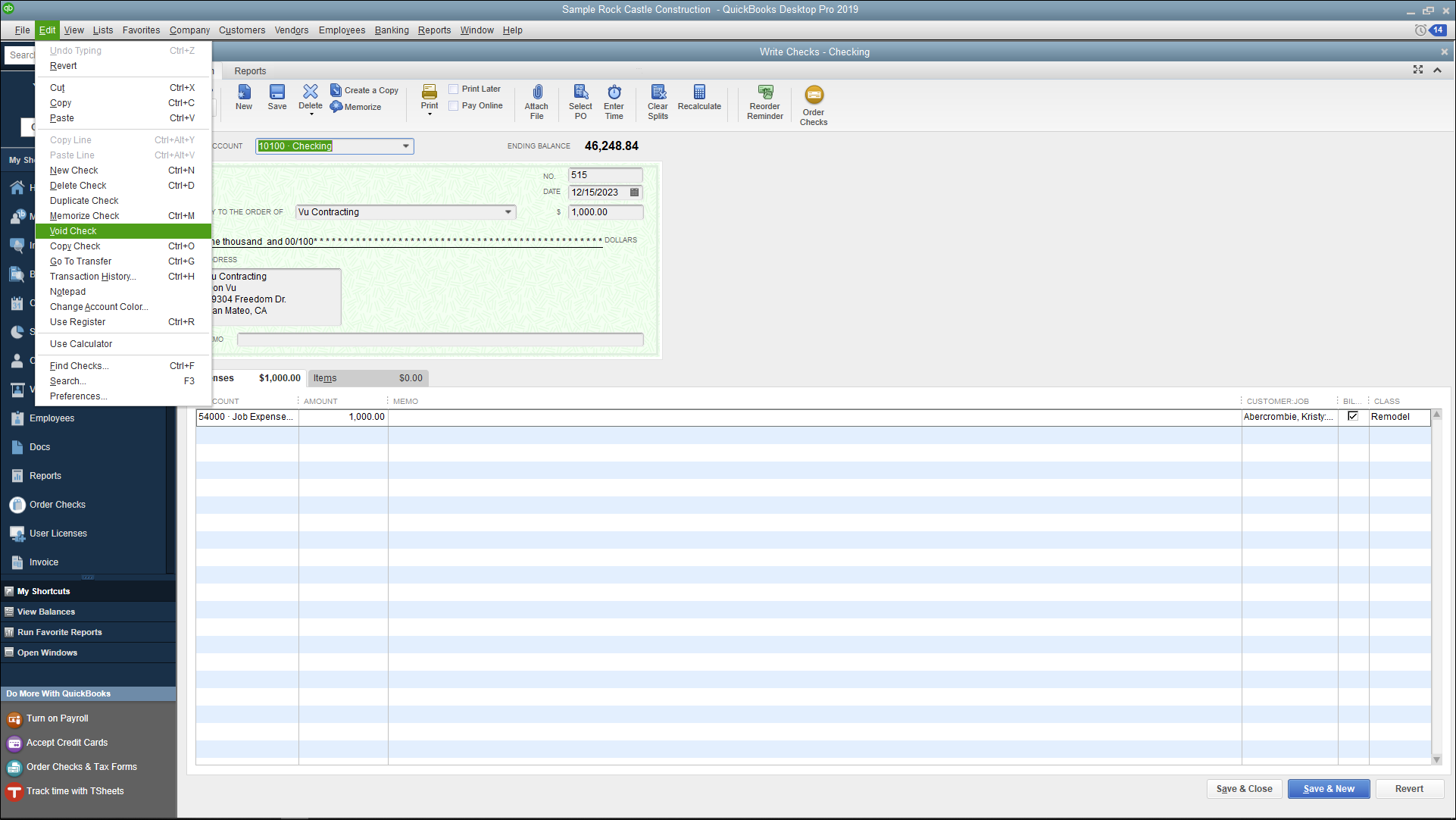Viewport: 1456px width, 820px height.
Task: Click Turn on Payroll
Action: [x=57, y=718]
